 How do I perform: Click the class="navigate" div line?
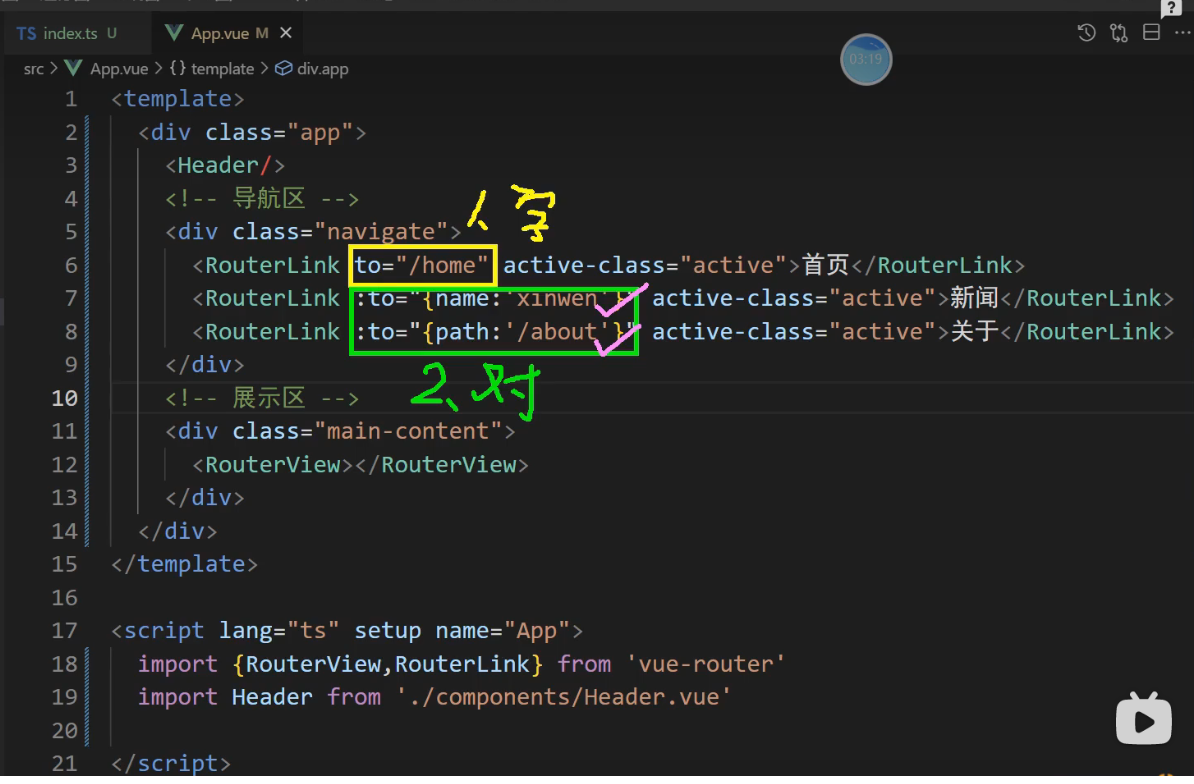tap(313, 231)
